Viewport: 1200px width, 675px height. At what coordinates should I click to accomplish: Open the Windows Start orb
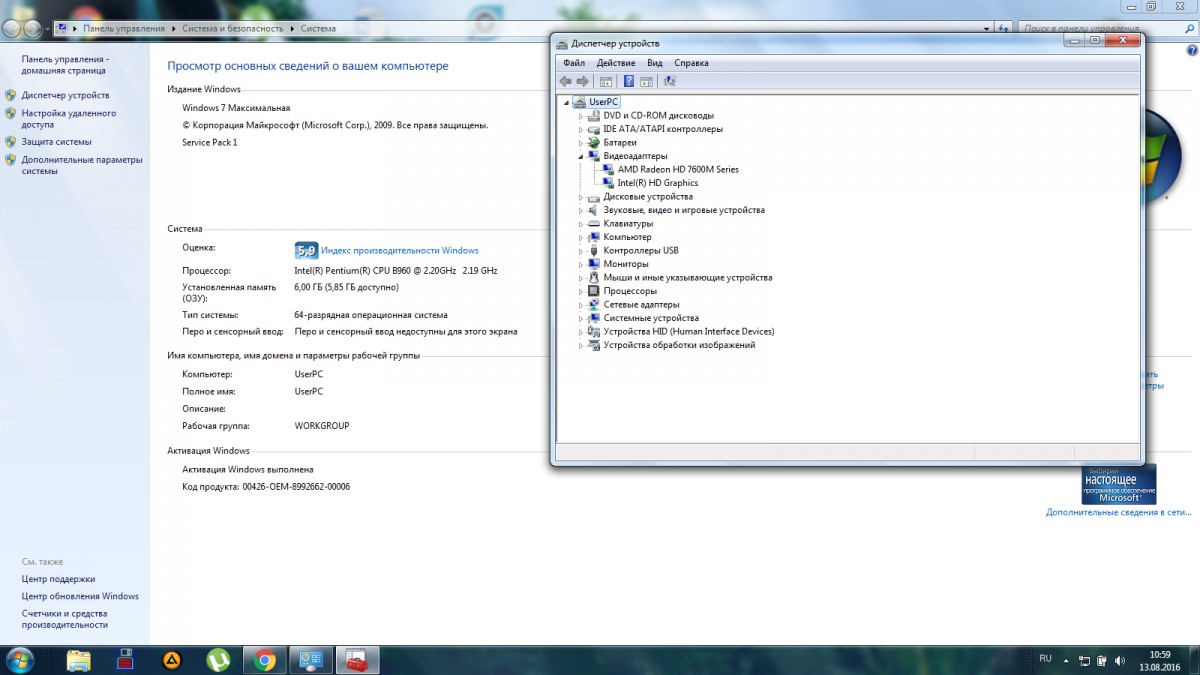(19, 660)
